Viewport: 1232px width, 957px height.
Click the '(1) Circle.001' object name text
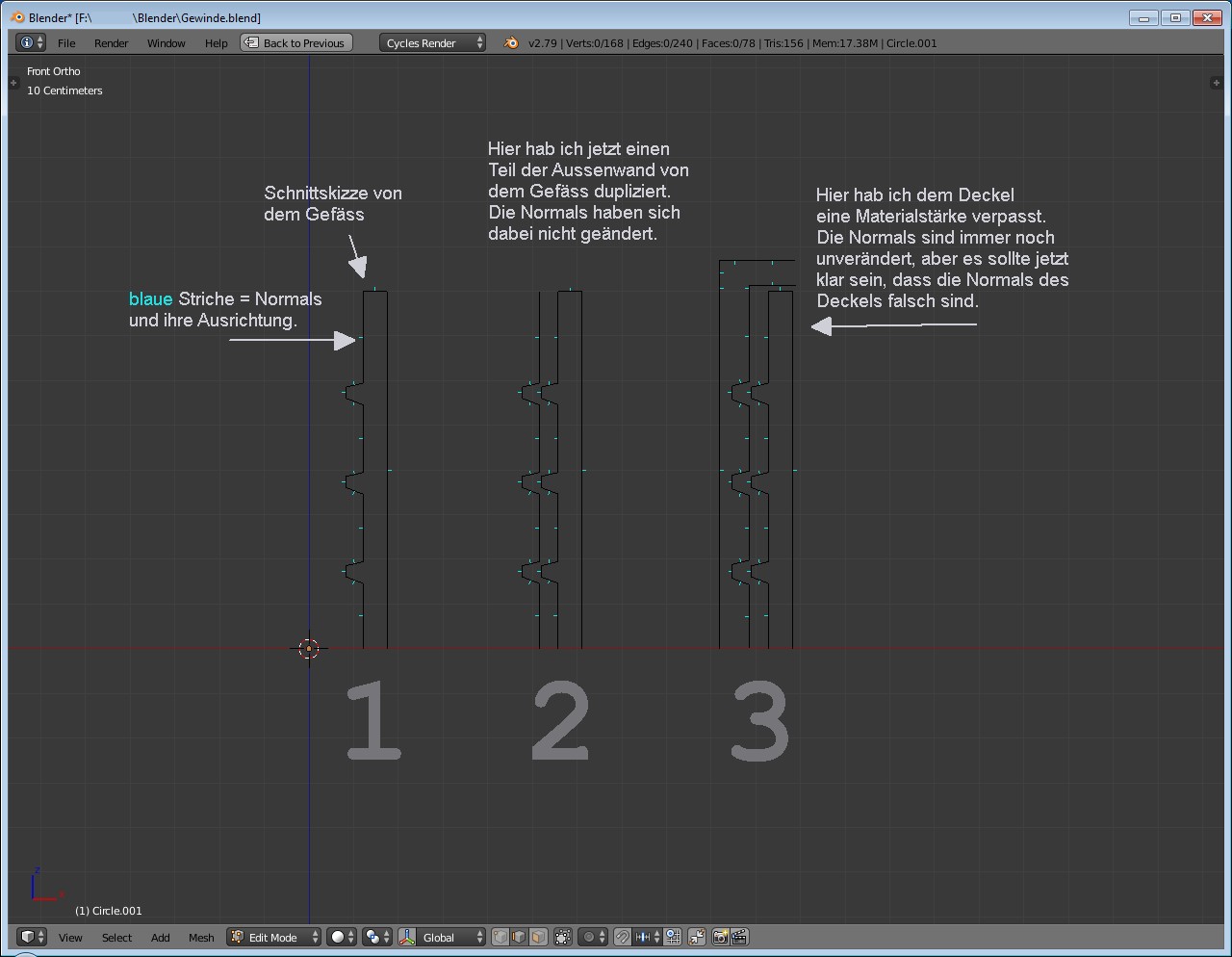click(x=109, y=911)
